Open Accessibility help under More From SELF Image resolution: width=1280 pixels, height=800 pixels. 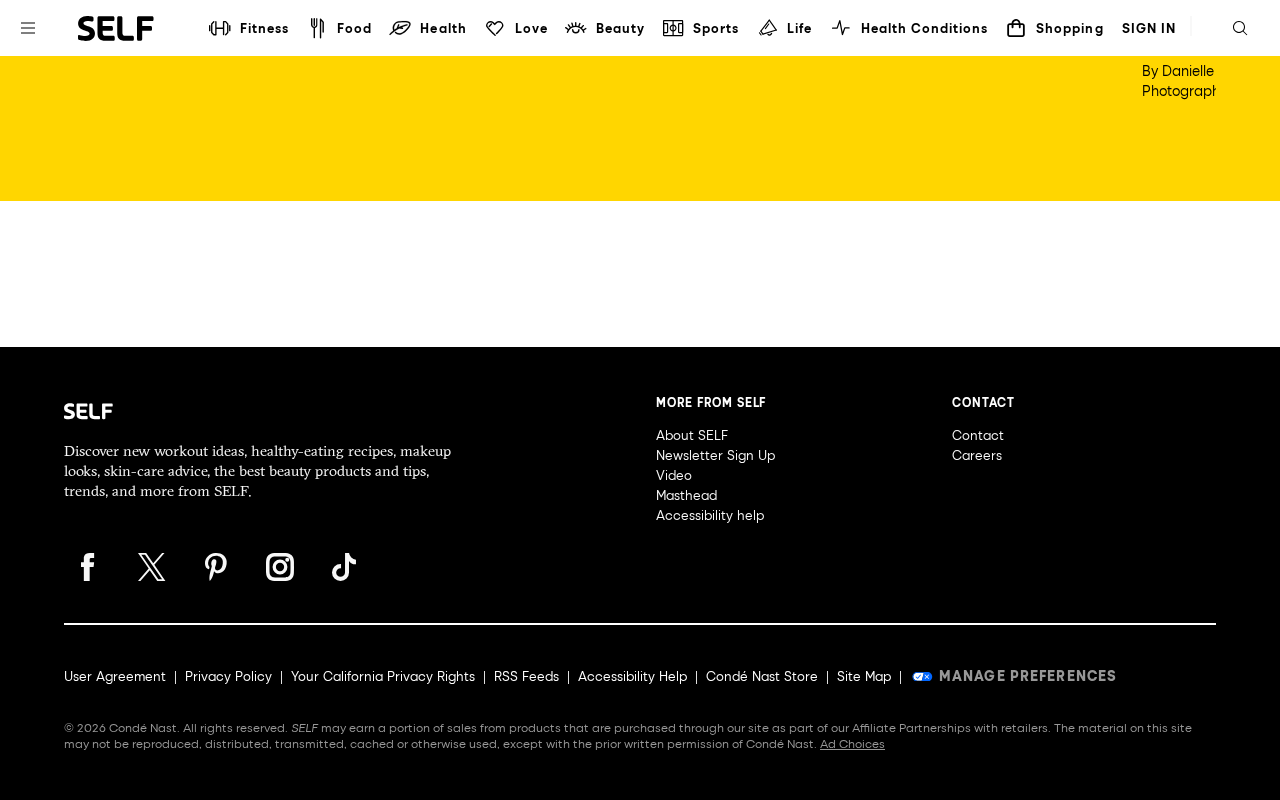710,516
